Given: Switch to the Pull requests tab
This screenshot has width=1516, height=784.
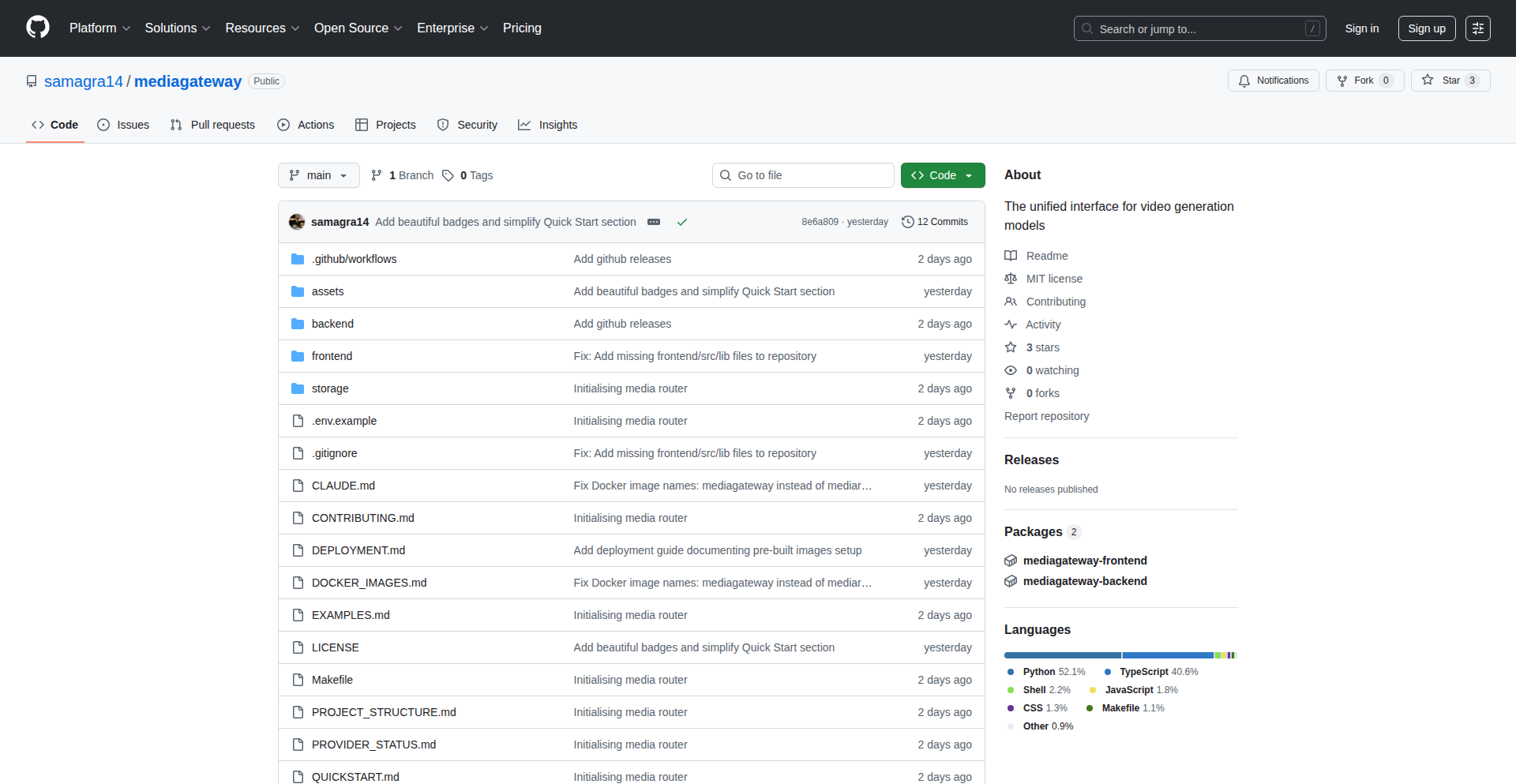Looking at the screenshot, I should [x=213, y=125].
